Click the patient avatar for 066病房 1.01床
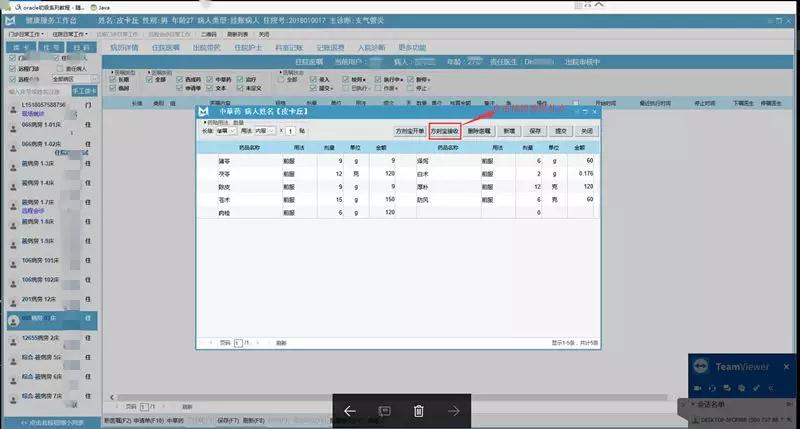800x429 pixels. point(9,127)
